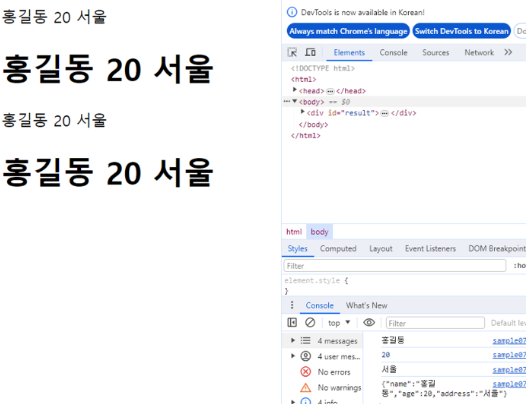Click the head element ellipsis badge
Viewport: 526px width, 404px height.
click(x=330, y=91)
